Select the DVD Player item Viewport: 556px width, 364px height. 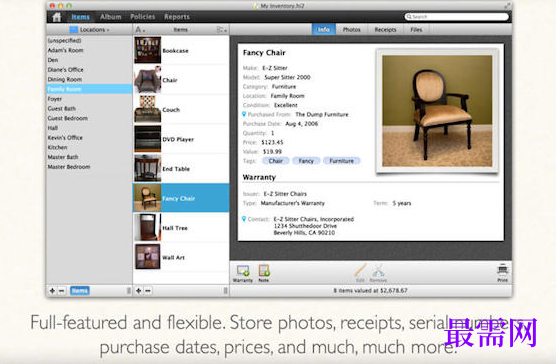181,139
